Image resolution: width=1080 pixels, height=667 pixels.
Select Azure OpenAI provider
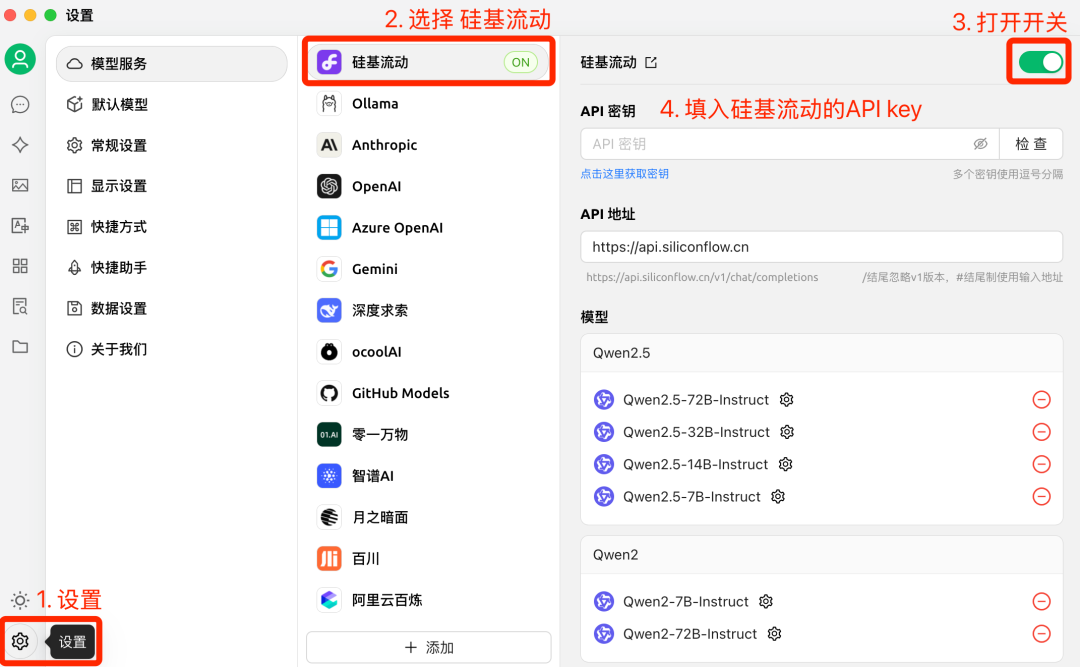[428, 227]
